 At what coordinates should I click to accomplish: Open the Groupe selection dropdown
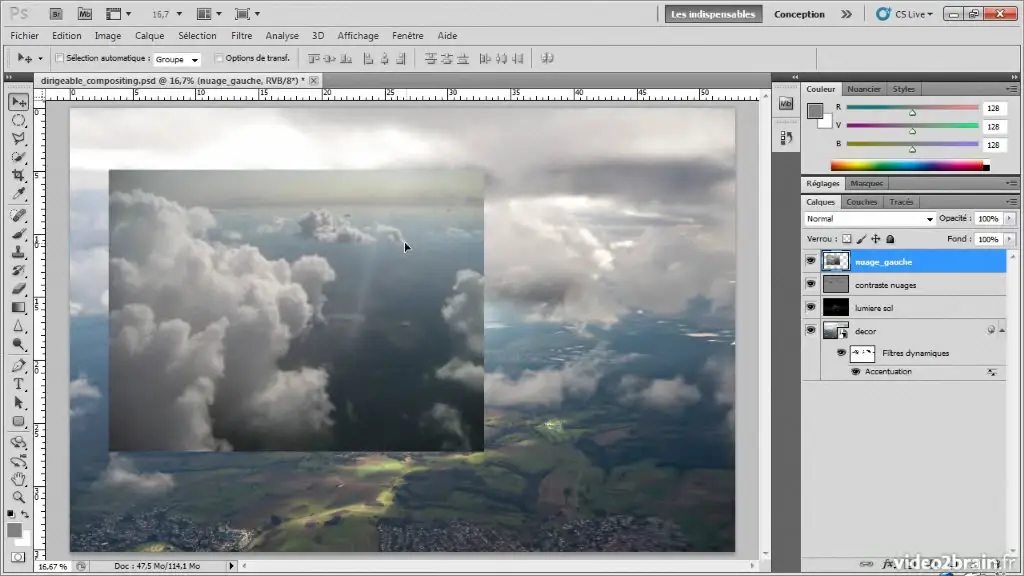pyautogui.click(x=177, y=60)
